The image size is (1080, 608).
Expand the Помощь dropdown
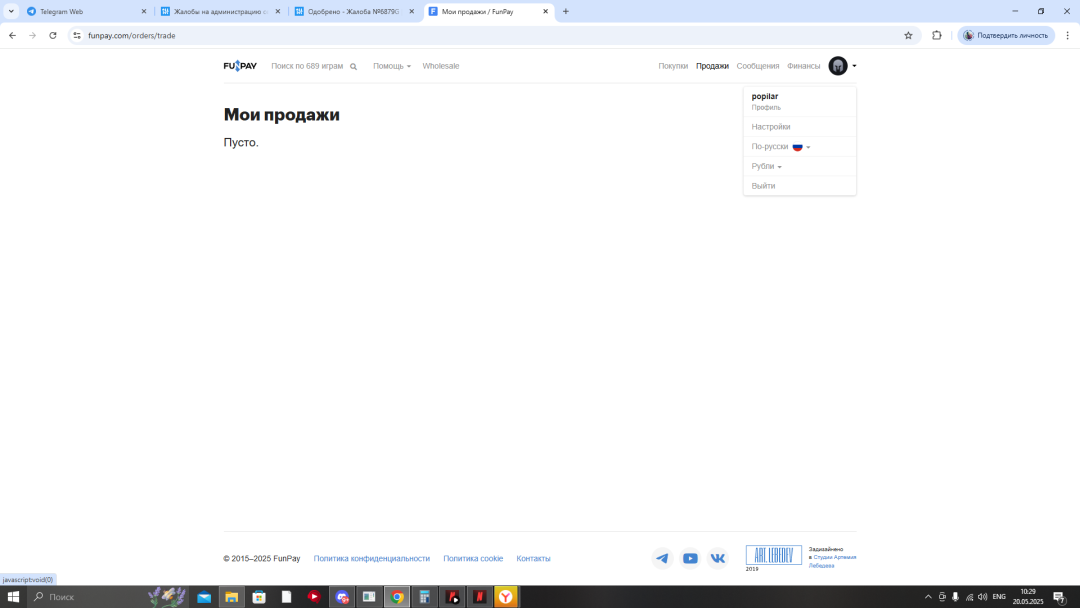coord(391,66)
